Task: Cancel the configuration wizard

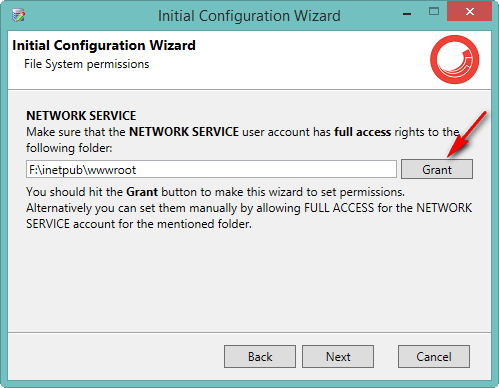Action: coord(434,356)
